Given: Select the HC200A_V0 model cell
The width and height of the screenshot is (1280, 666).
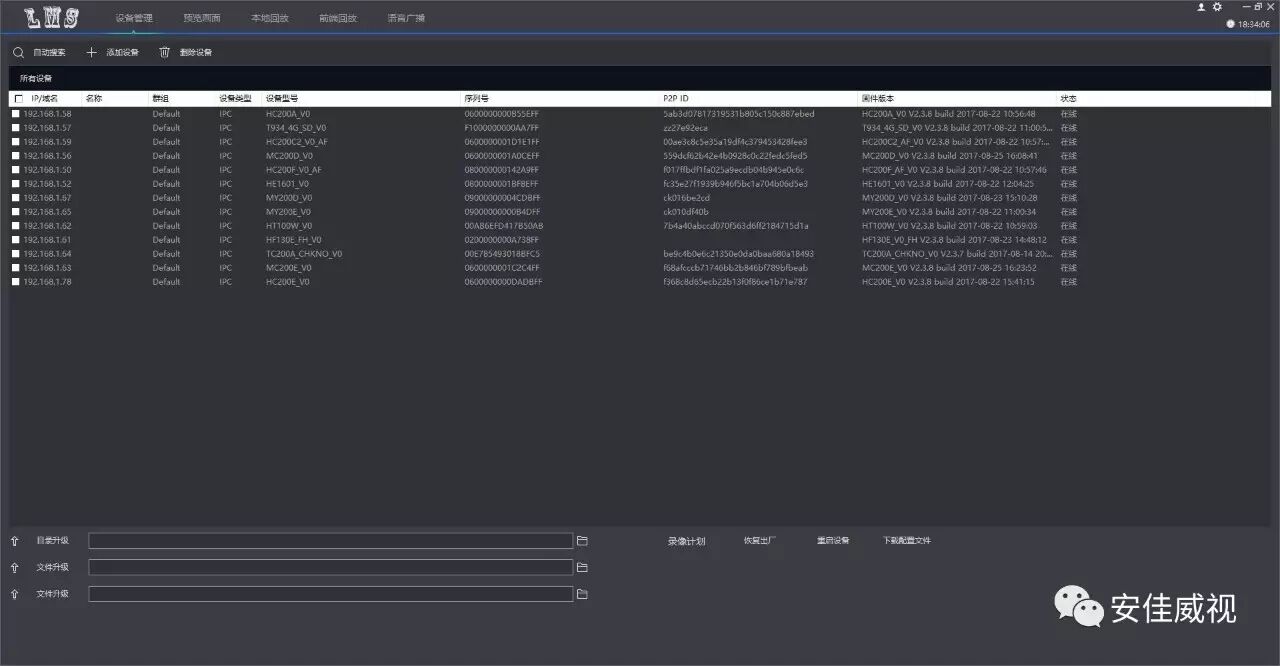Looking at the screenshot, I should click(x=288, y=114).
